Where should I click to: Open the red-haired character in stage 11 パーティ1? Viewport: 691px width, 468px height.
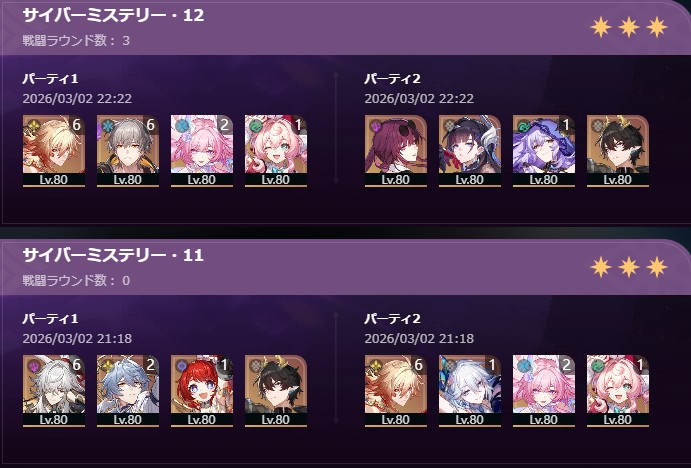pyautogui.click(x=202, y=391)
